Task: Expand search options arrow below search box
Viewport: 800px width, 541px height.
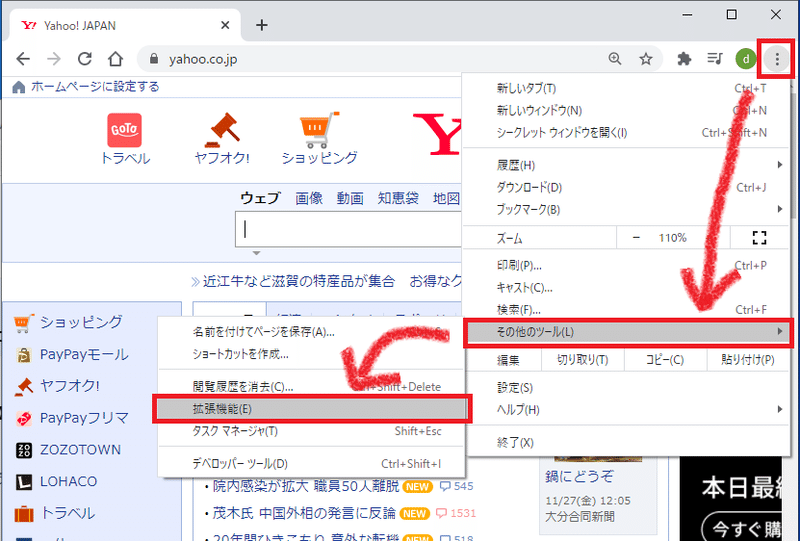Action: (x=256, y=253)
